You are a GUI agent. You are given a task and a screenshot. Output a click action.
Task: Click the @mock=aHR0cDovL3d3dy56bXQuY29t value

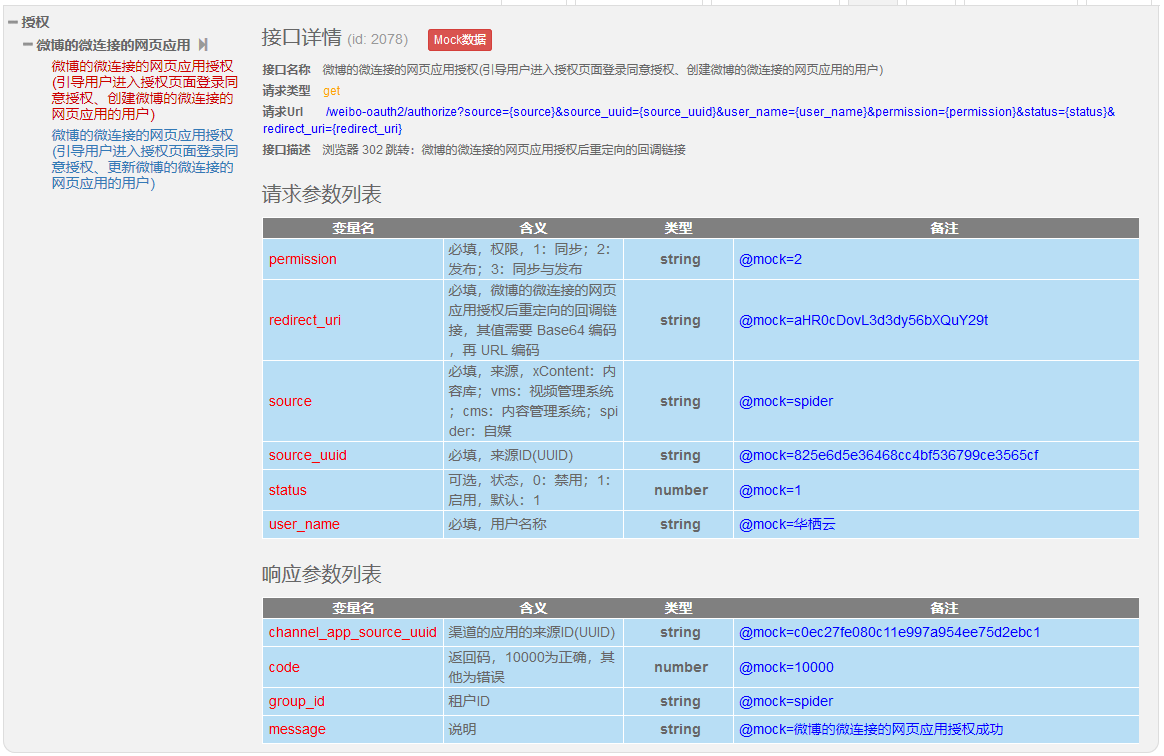[863, 320]
